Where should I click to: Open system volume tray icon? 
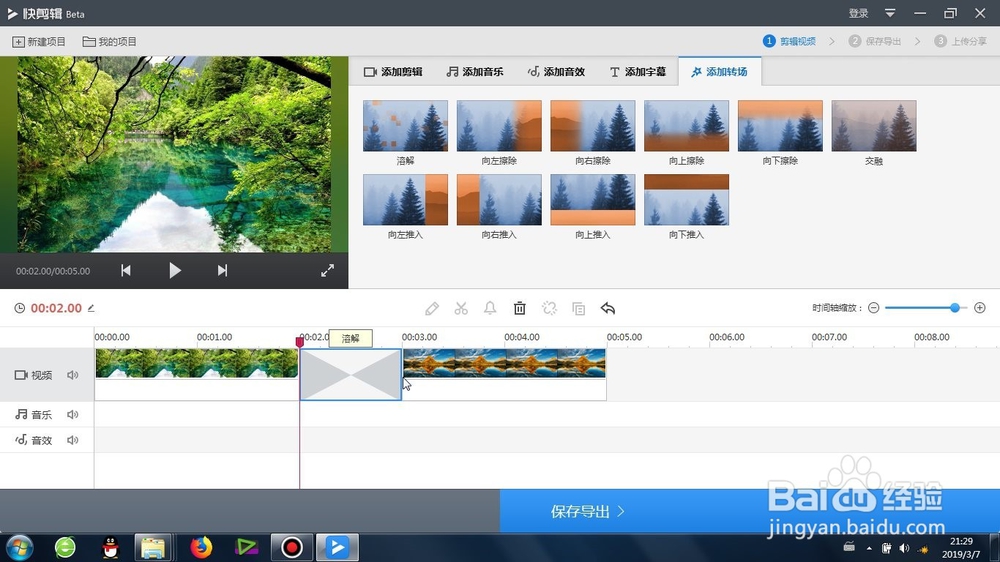click(x=904, y=548)
